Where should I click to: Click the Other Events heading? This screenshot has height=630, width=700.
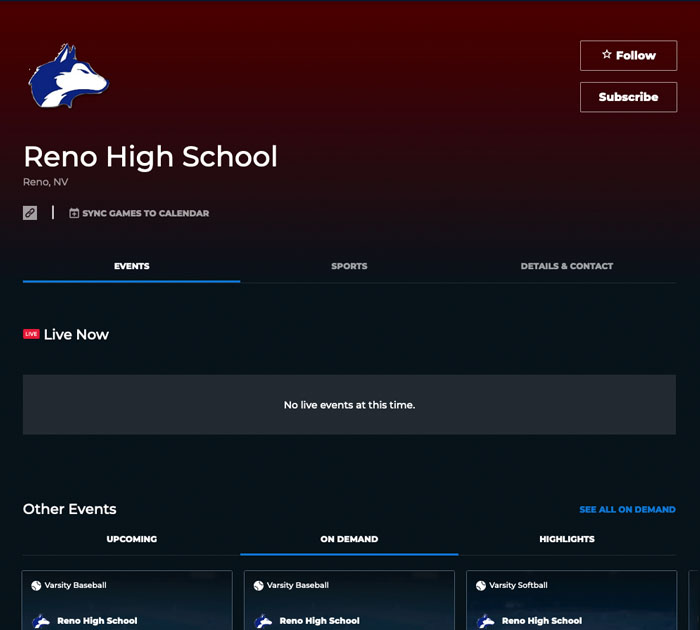click(70, 509)
